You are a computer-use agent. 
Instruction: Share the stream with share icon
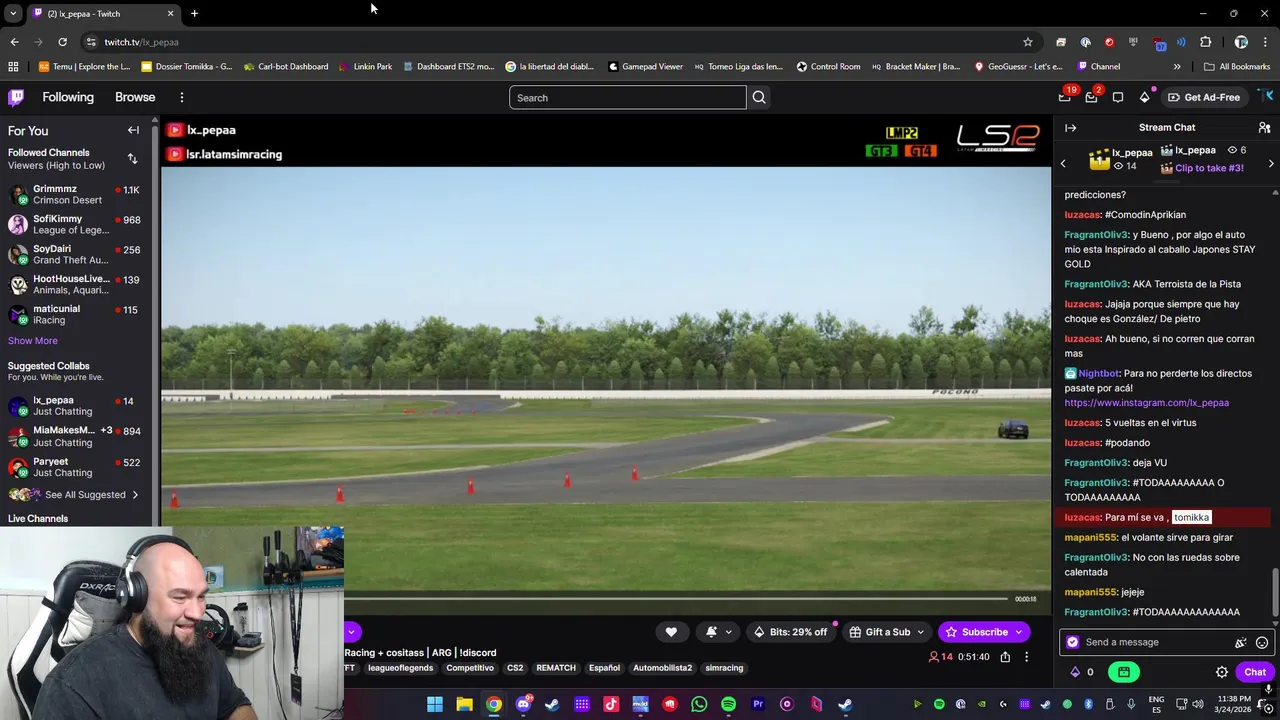click(x=1005, y=657)
